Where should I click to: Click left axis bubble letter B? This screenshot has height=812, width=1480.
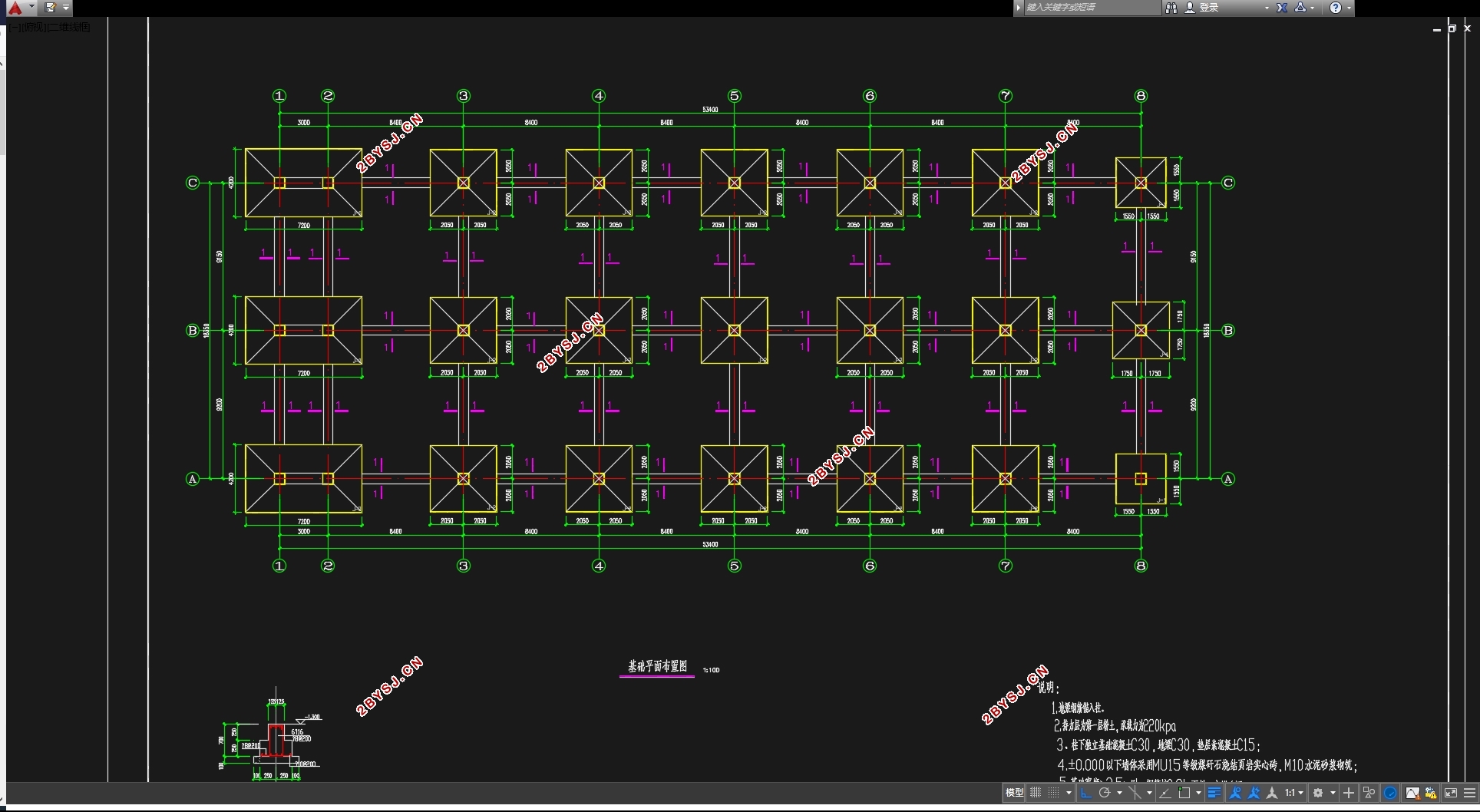pos(193,331)
